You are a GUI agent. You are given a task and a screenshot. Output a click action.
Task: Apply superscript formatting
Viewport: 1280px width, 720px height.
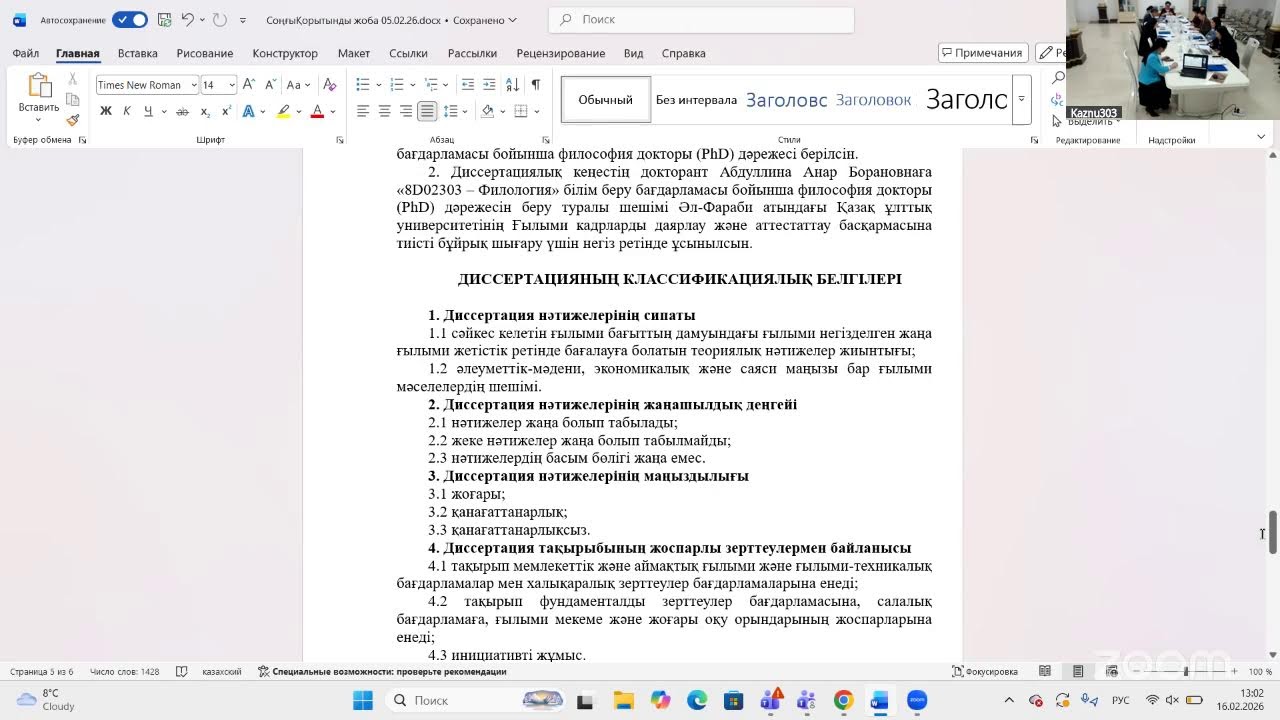pos(225,111)
